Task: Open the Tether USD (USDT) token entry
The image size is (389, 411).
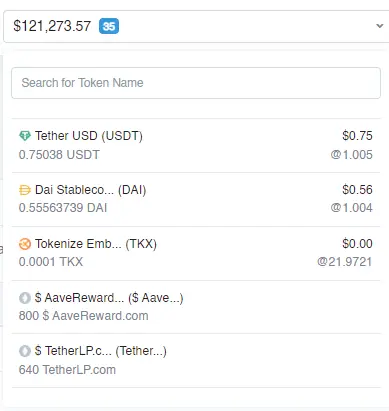Action: click(196, 145)
